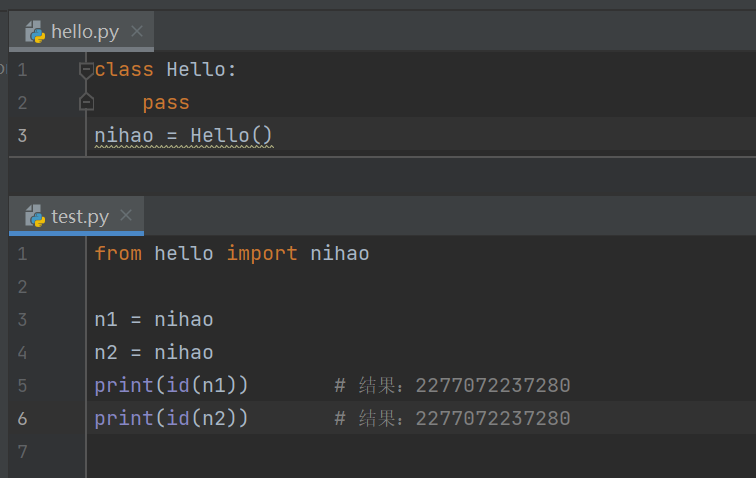Screen dimensions: 756x478
Task: Select the test.py tab
Action: point(80,217)
